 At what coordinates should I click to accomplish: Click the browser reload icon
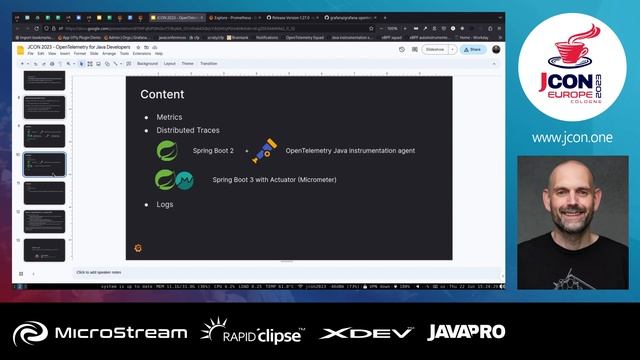pyautogui.click(x=36, y=29)
